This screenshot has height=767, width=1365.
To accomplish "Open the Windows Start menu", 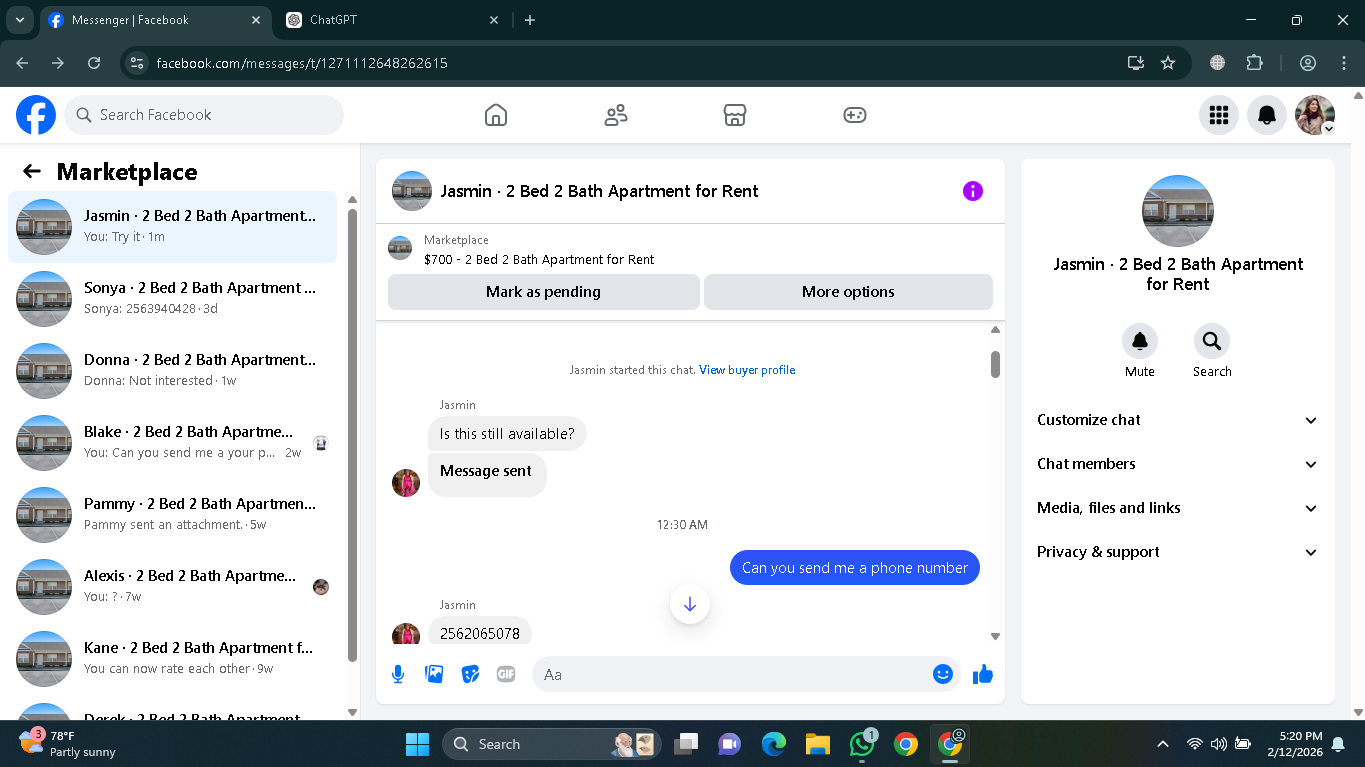I will (417, 744).
